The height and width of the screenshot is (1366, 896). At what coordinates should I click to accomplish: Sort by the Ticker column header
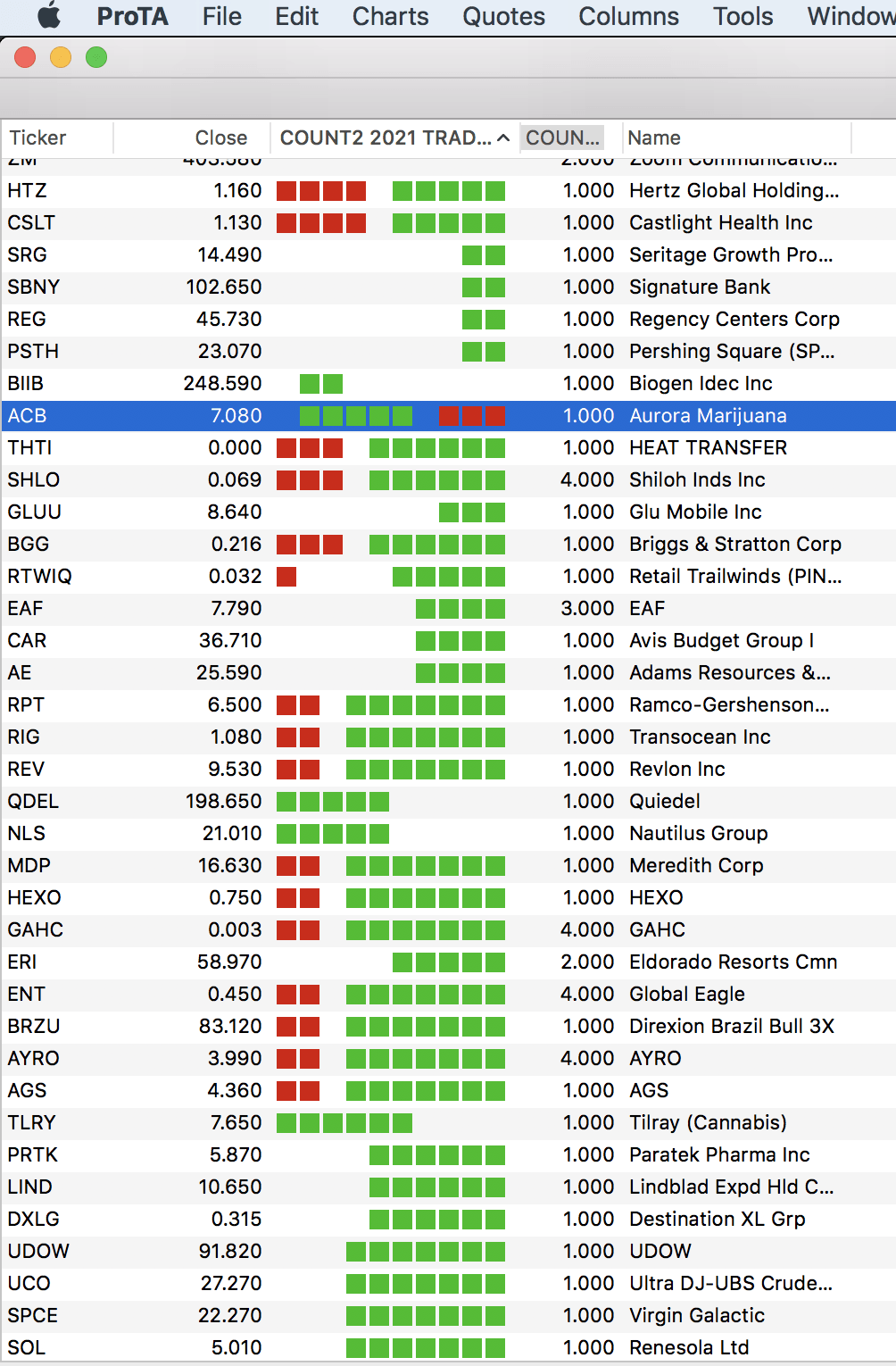(x=37, y=137)
